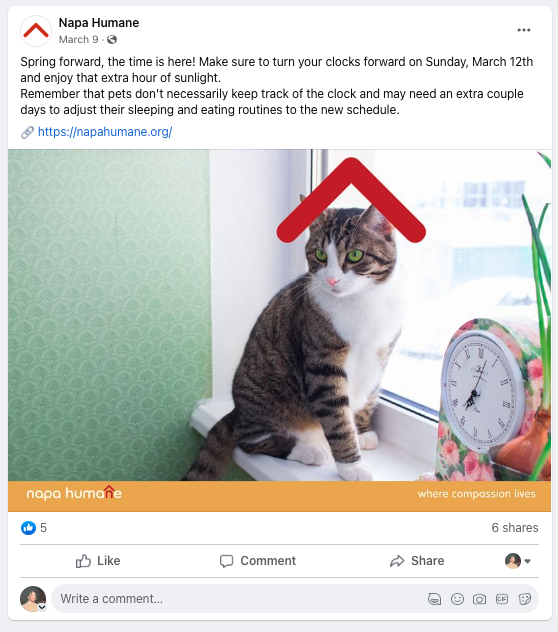Open the emoji picker in comment box
The height and width of the screenshot is (632, 558).
tap(457, 599)
